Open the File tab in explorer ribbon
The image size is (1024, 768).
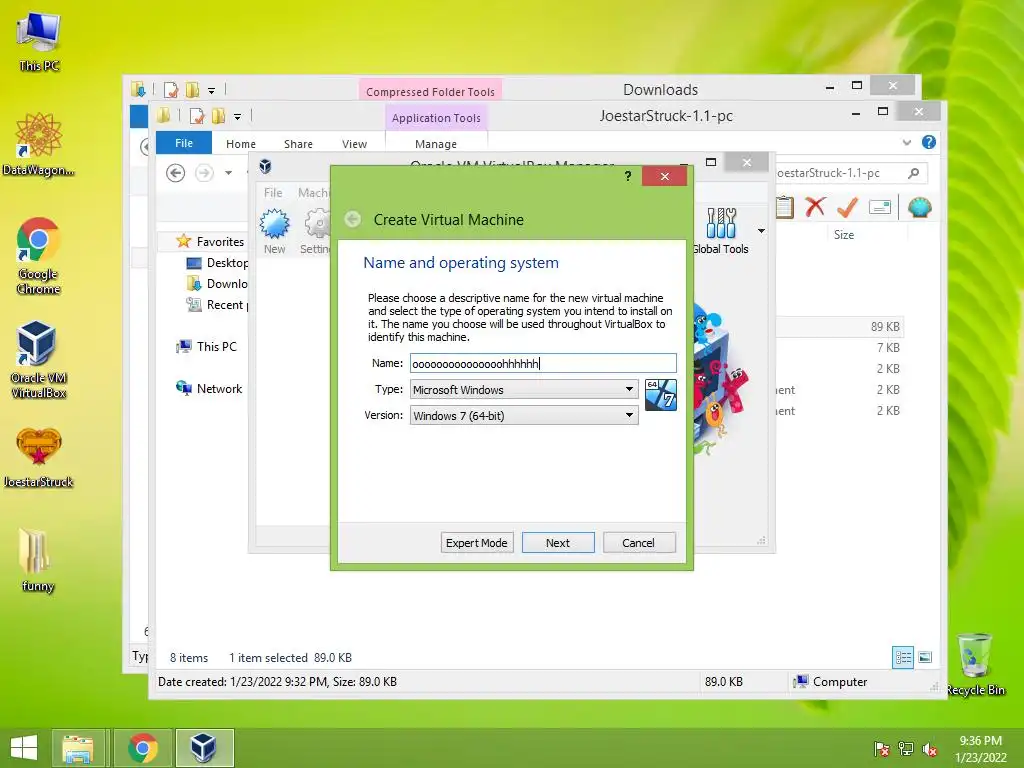click(184, 143)
